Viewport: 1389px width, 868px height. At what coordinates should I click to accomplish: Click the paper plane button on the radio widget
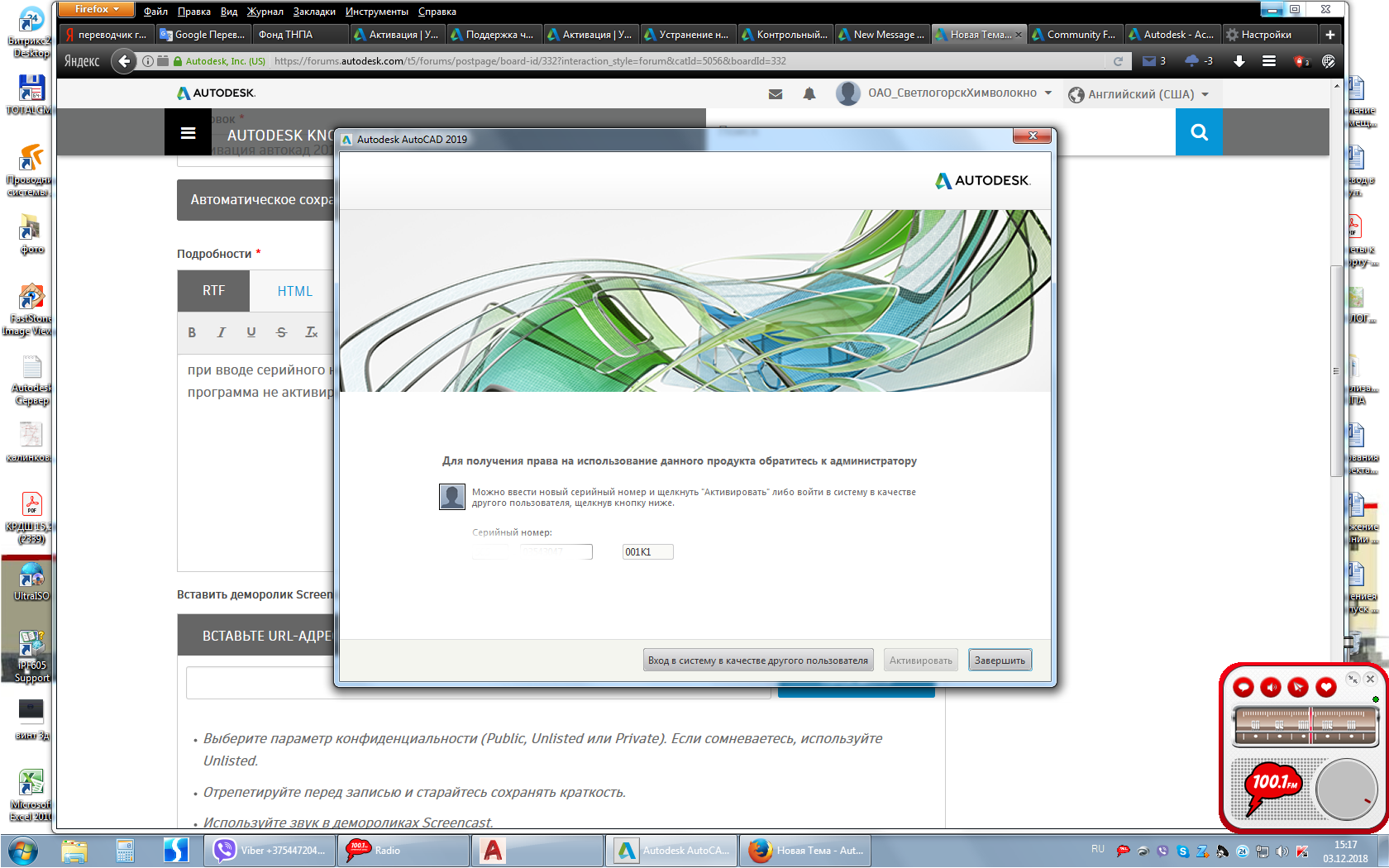1298,687
